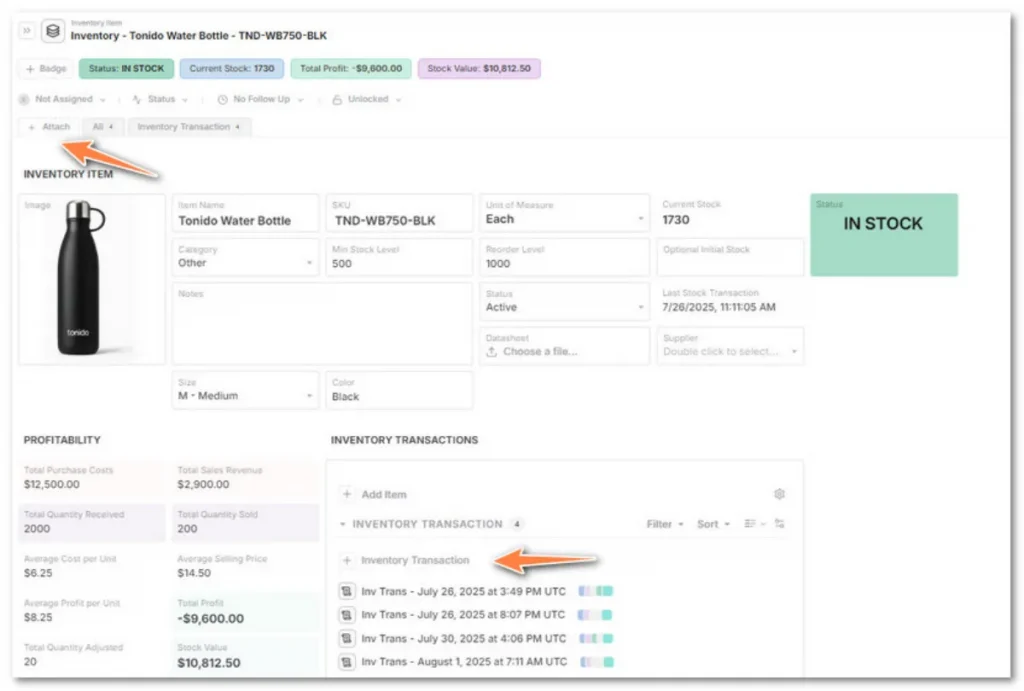Click the assignee avatar beside Not Assigned
Screen dimensions: 1024x691
(x=24, y=99)
